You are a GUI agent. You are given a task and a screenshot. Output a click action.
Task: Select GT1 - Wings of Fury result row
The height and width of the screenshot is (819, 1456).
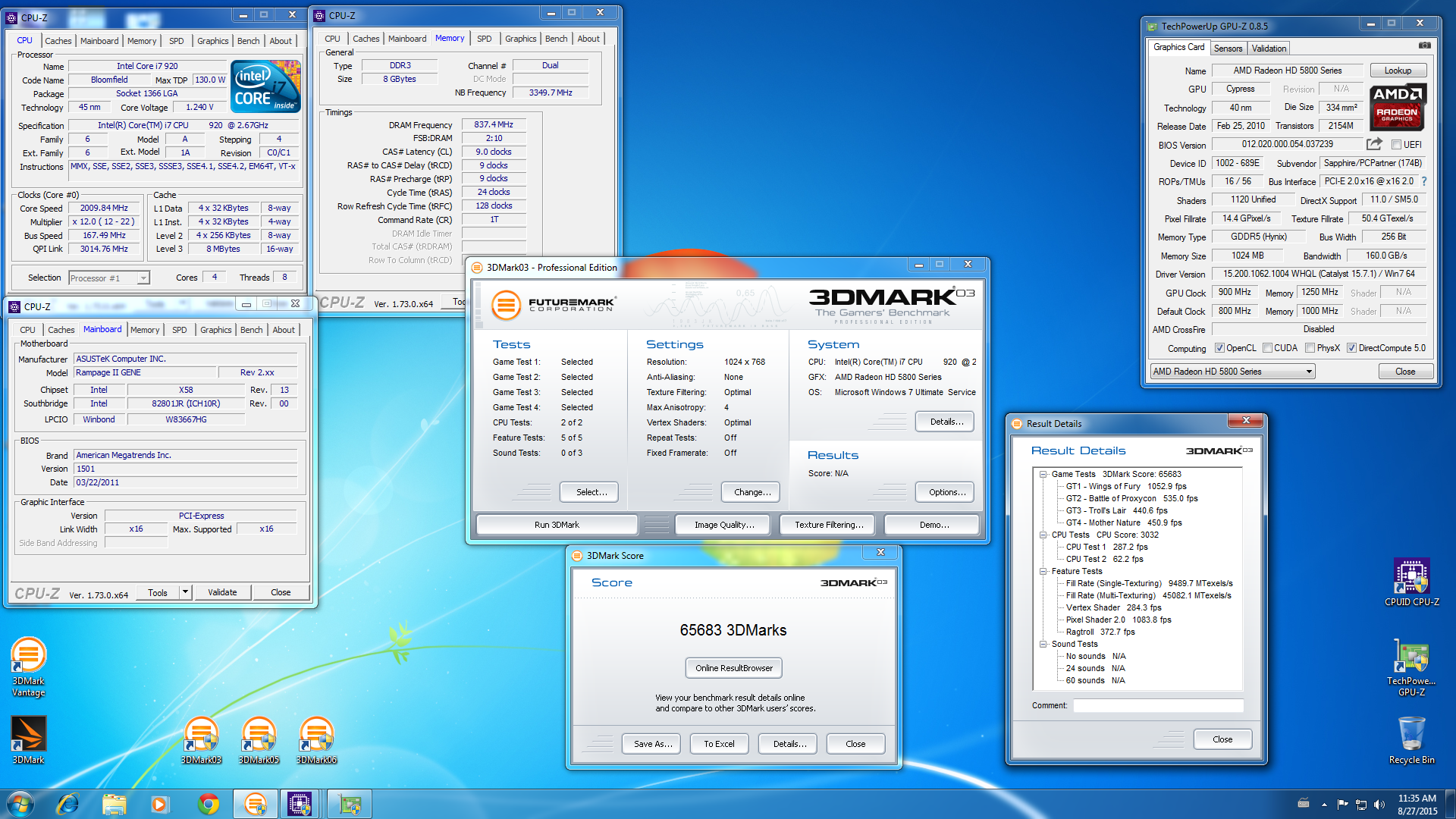(x=1126, y=486)
